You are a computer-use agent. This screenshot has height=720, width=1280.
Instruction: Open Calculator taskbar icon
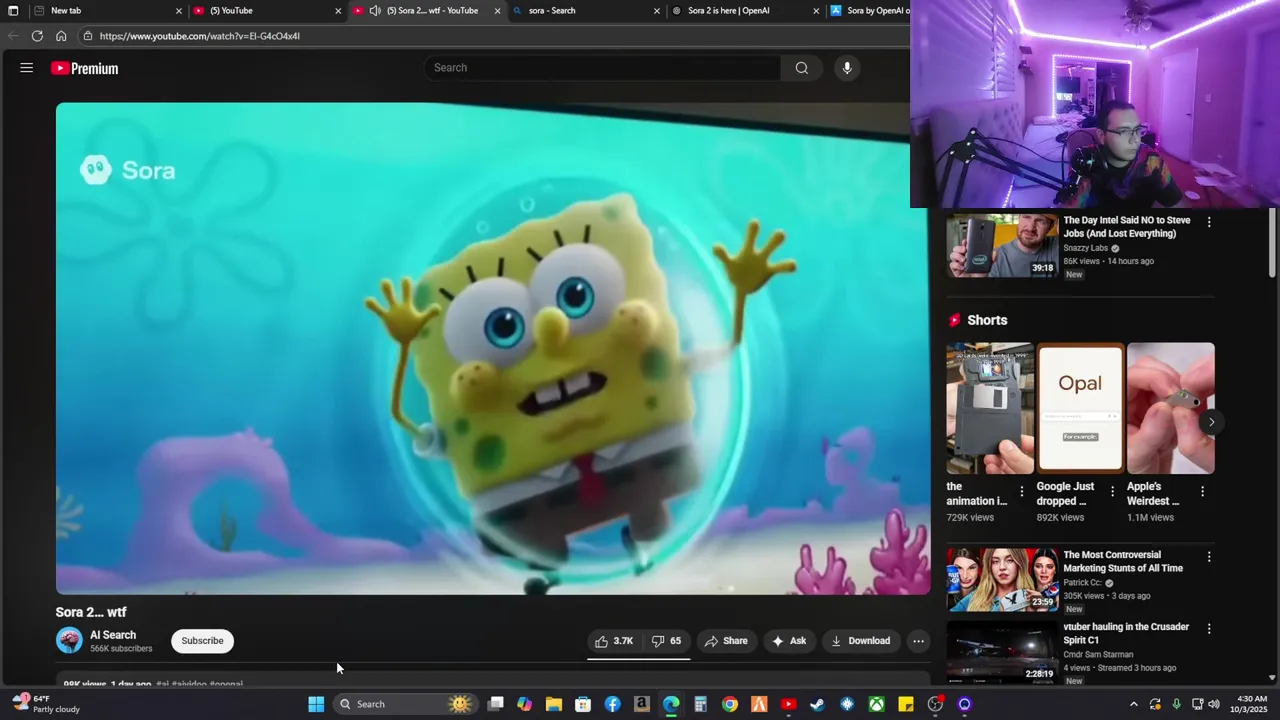click(x=700, y=704)
